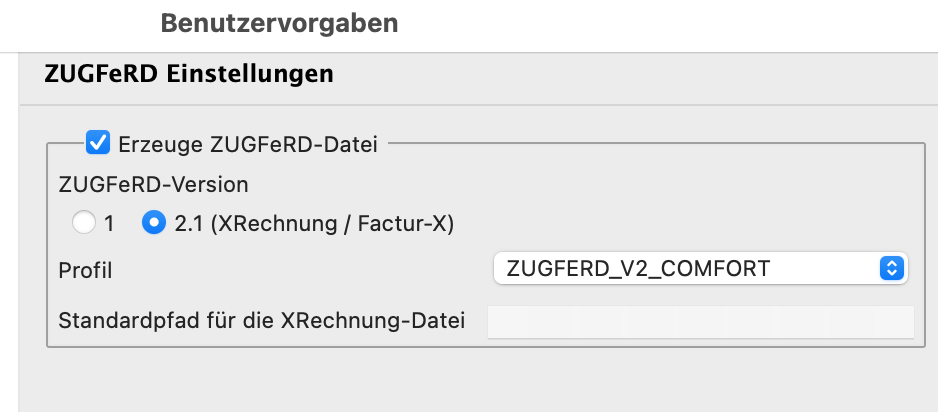Click the "Standardpfad für die XRechnung-Datei" label
Screen dimensions: 938x412
pos(261,321)
